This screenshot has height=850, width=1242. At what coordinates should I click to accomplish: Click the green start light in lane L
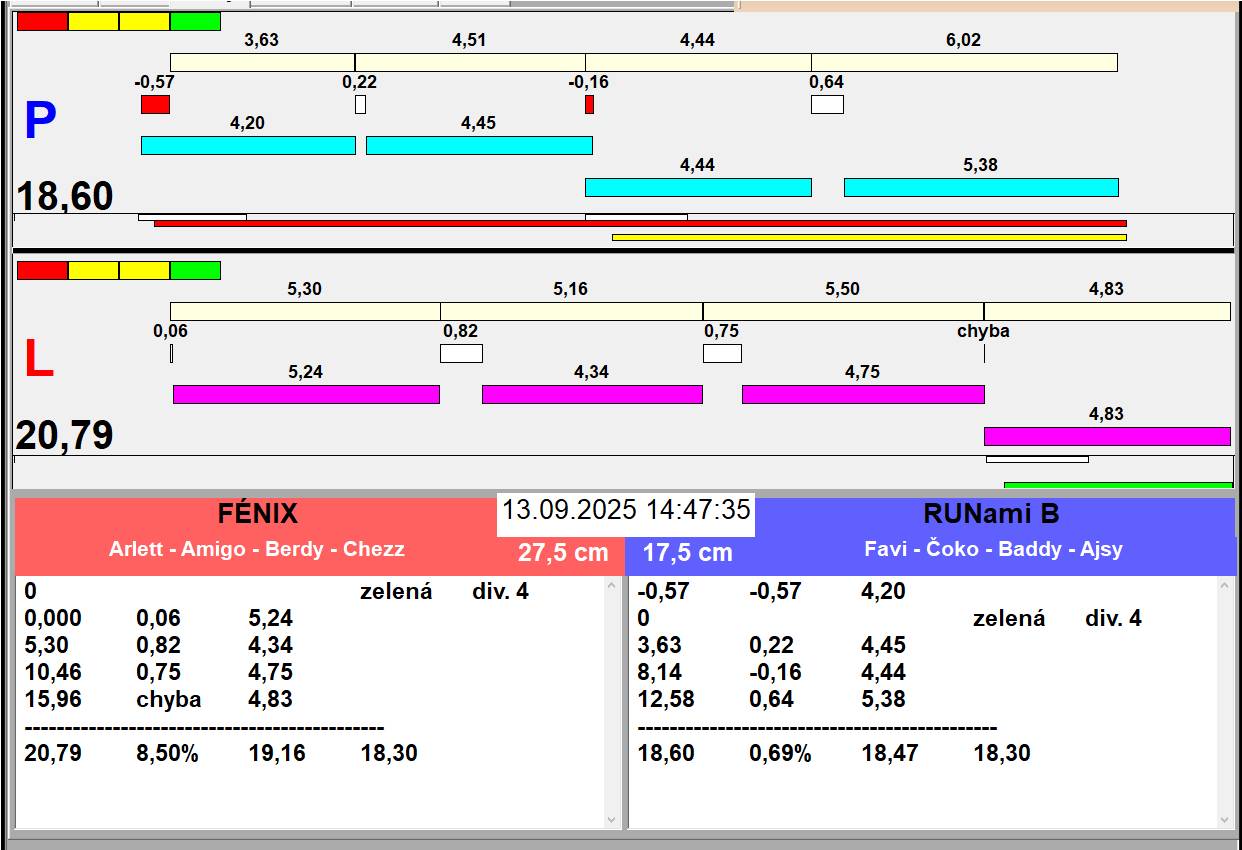(x=195, y=270)
